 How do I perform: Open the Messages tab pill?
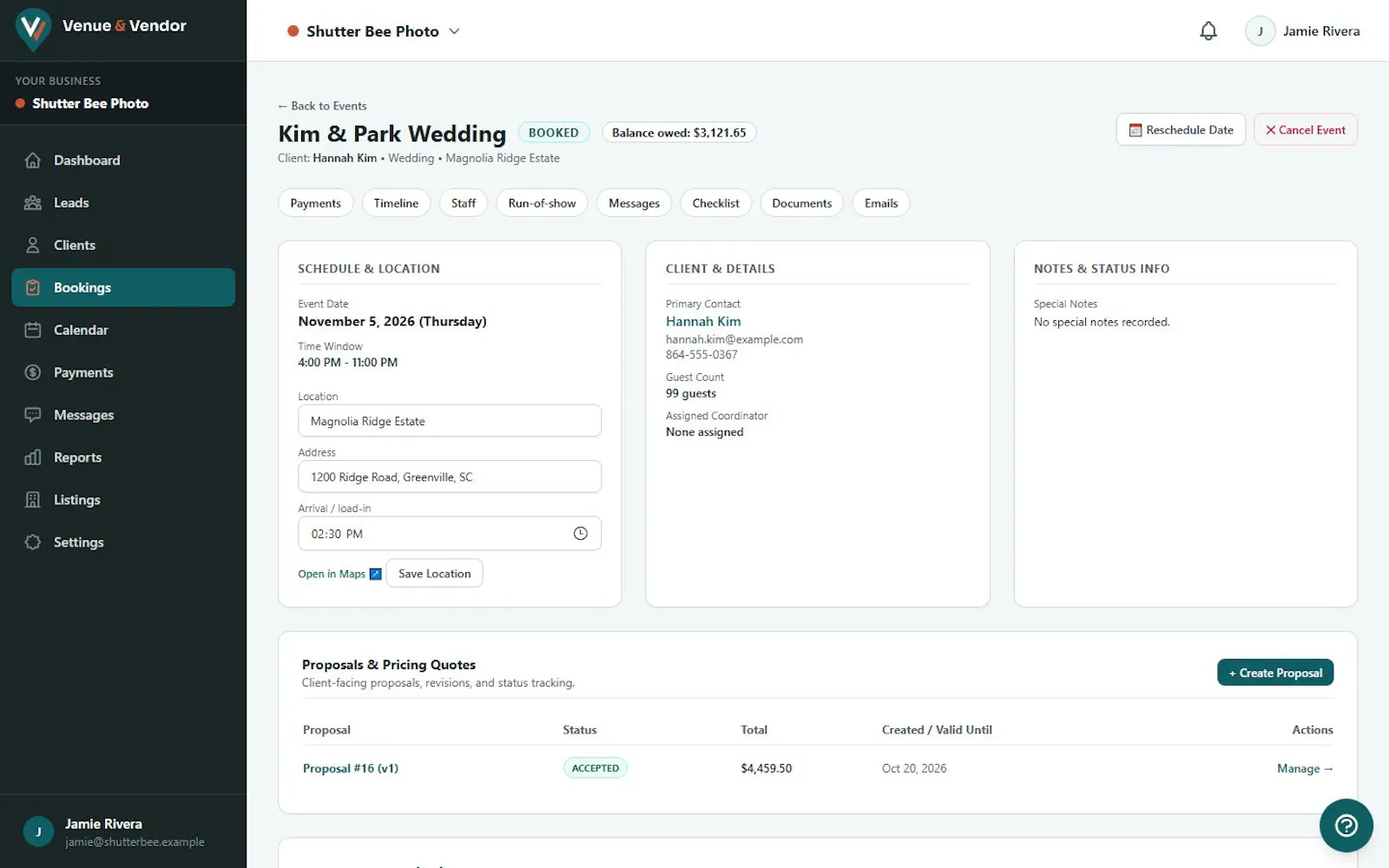click(634, 203)
